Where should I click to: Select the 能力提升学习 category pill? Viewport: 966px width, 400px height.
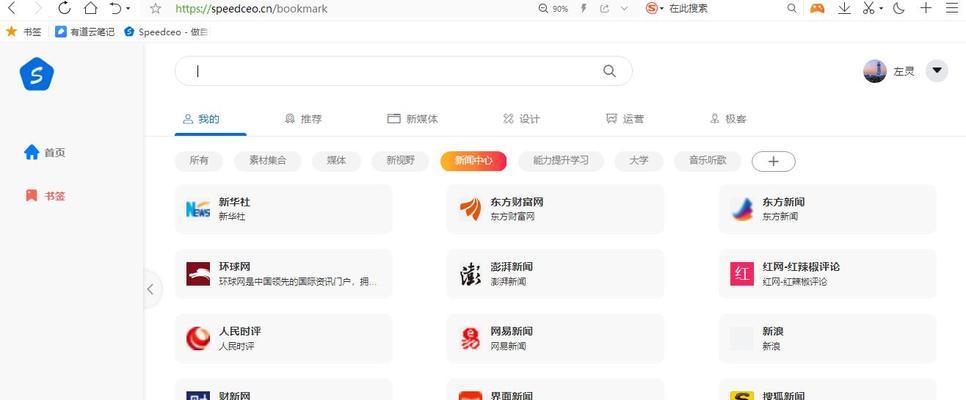(x=561, y=161)
